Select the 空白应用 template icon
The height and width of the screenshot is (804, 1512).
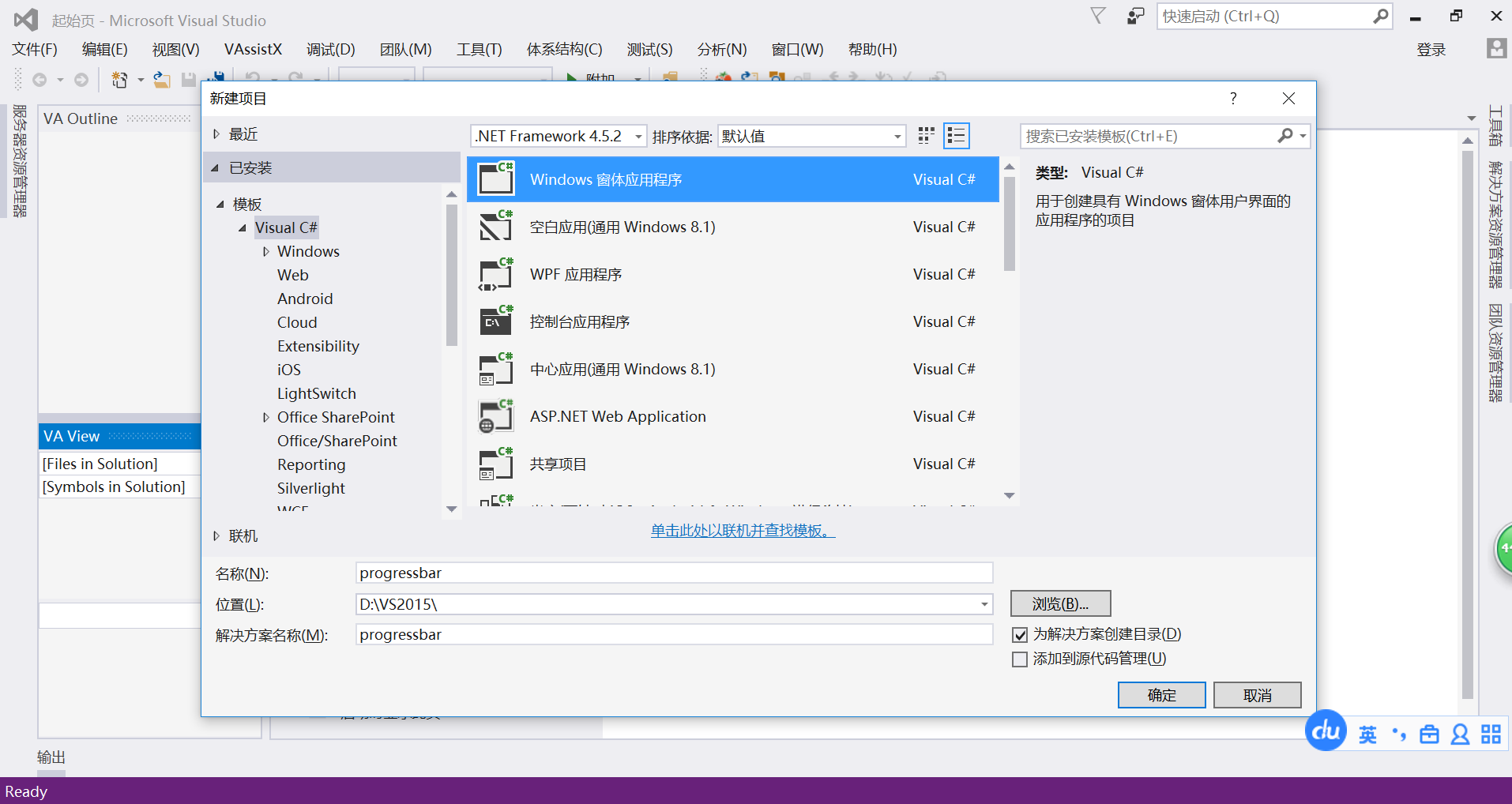tap(497, 226)
